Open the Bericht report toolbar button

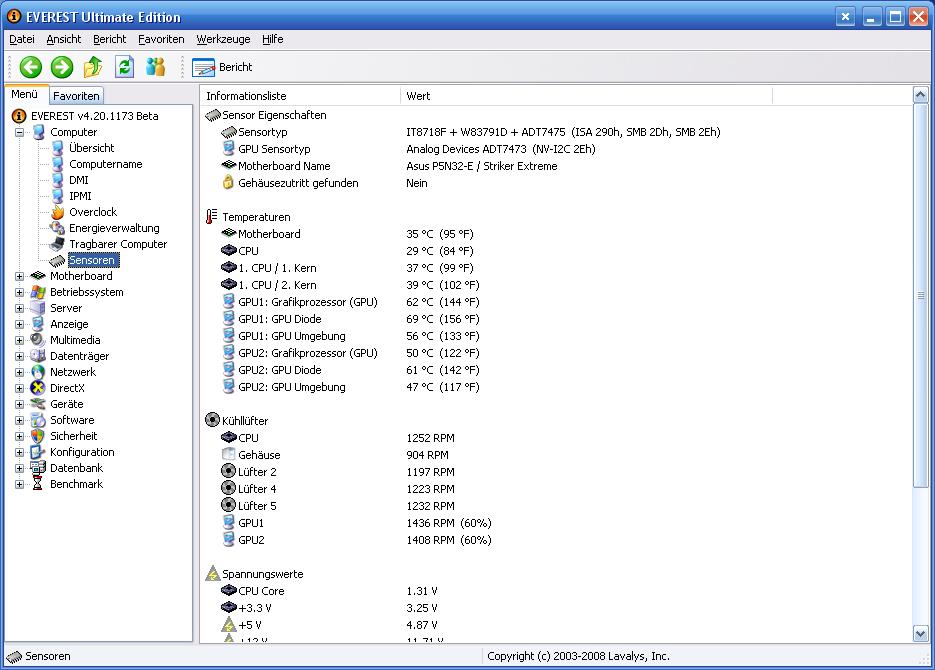pyautogui.click(x=222, y=67)
